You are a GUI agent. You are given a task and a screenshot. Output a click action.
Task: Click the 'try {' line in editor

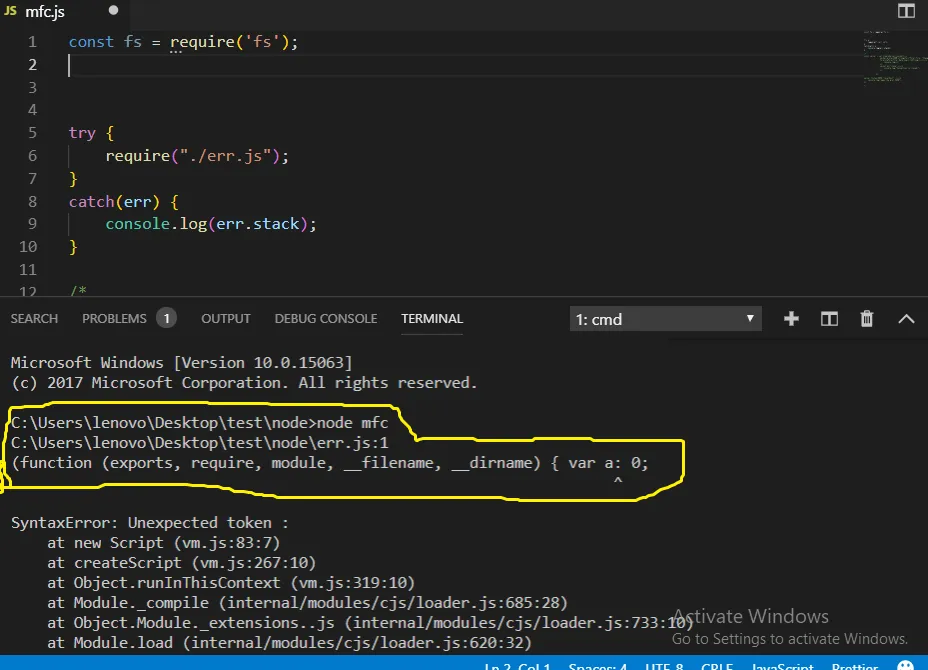[x=91, y=133]
